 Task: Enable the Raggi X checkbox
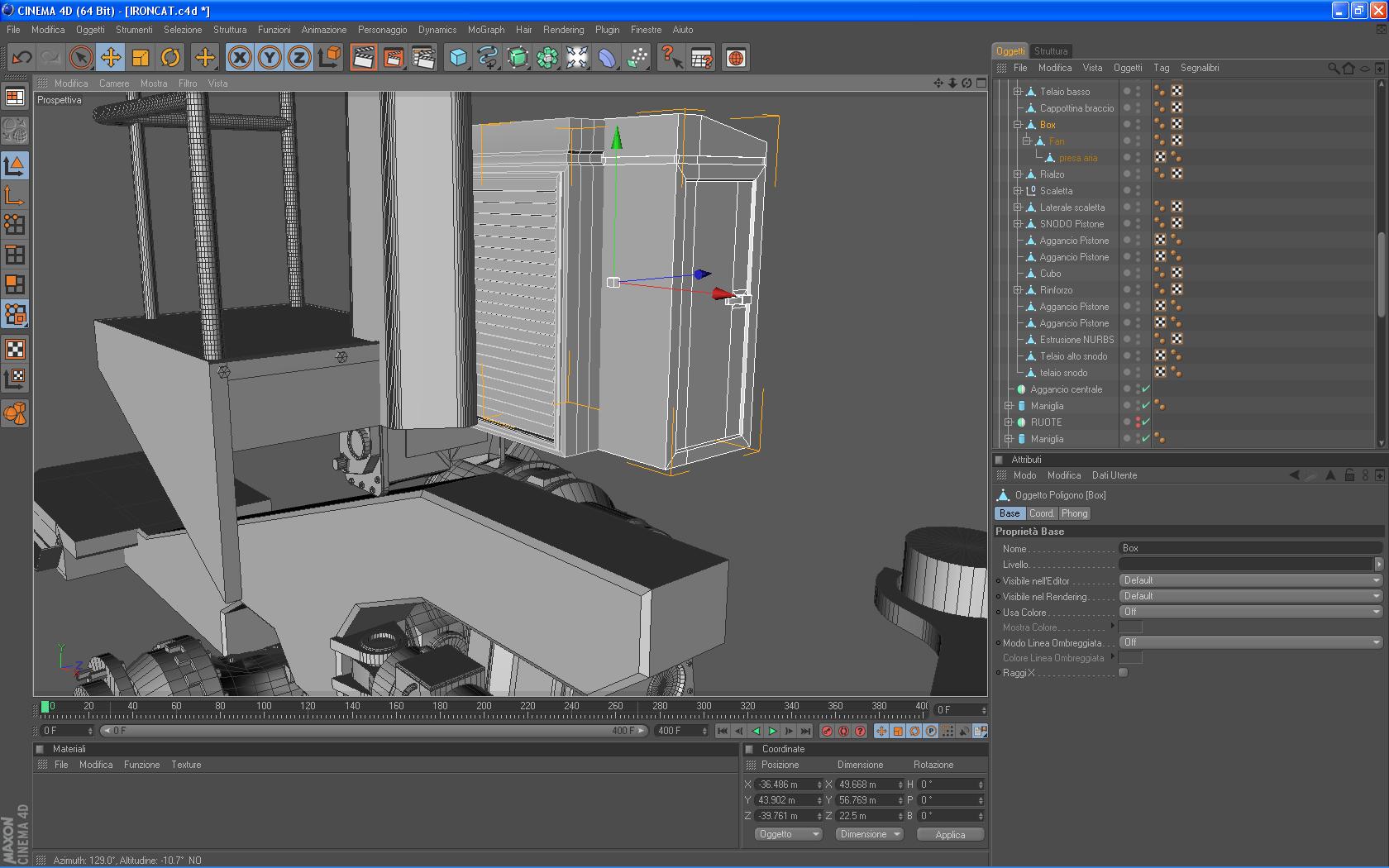pos(1123,673)
